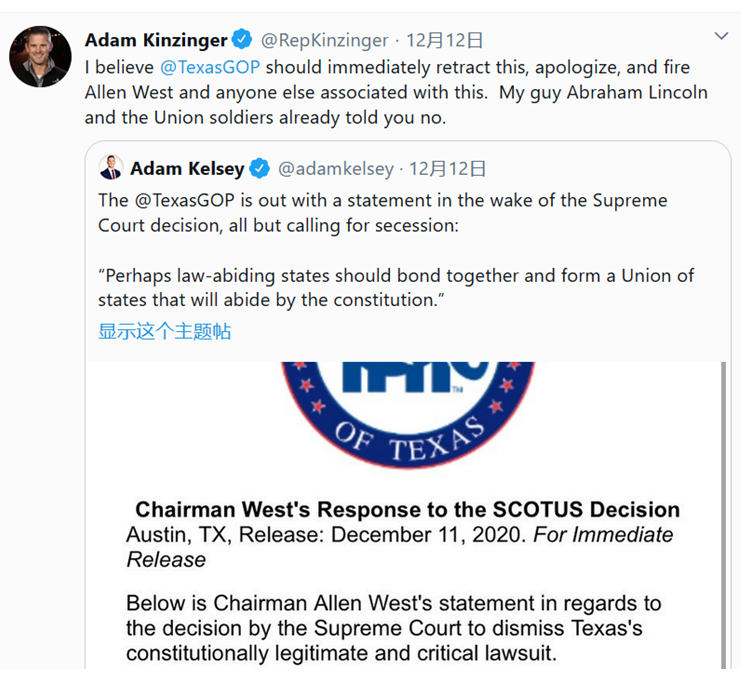The height and width of the screenshot is (684, 741).
Task: Expand the tweet options chevron menu
Action: (x=720, y=37)
